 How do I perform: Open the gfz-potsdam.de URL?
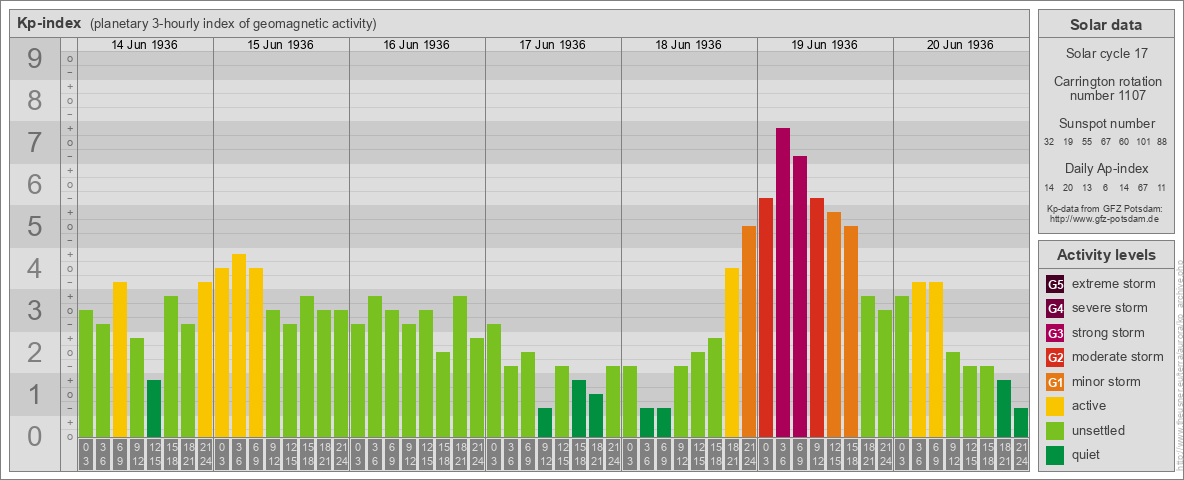[1106, 219]
